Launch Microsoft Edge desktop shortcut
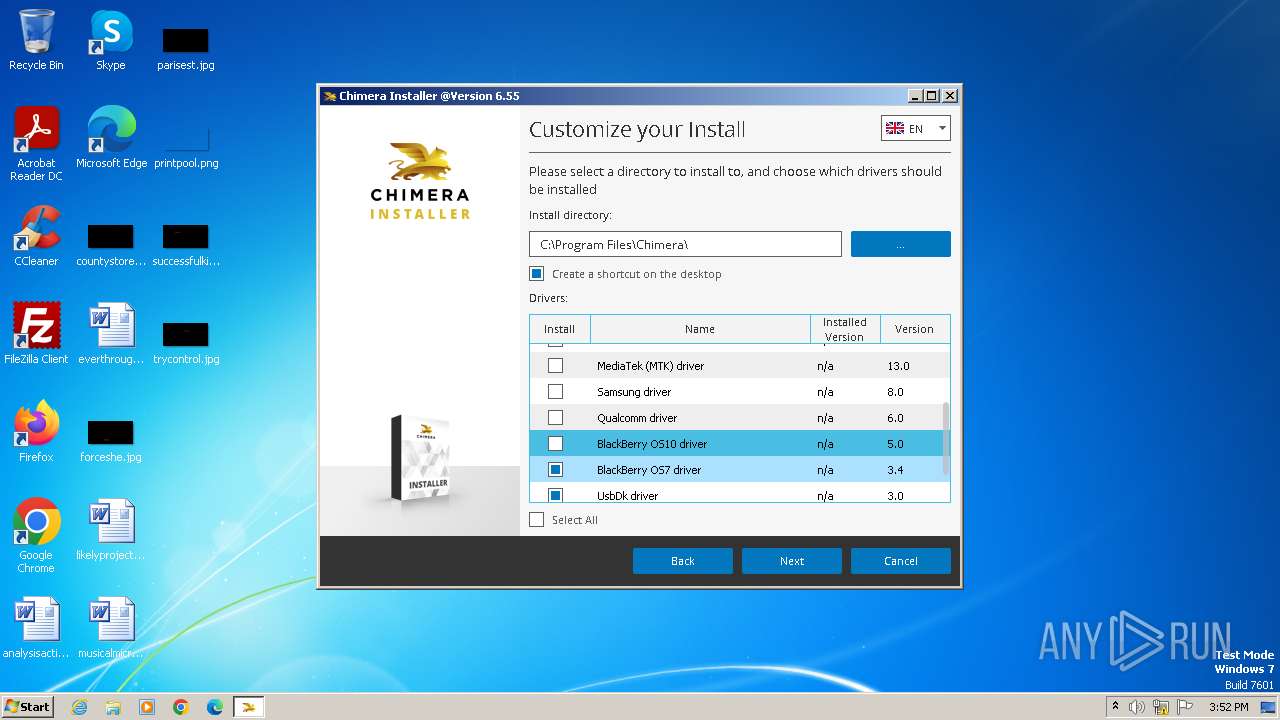 pyautogui.click(x=111, y=138)
